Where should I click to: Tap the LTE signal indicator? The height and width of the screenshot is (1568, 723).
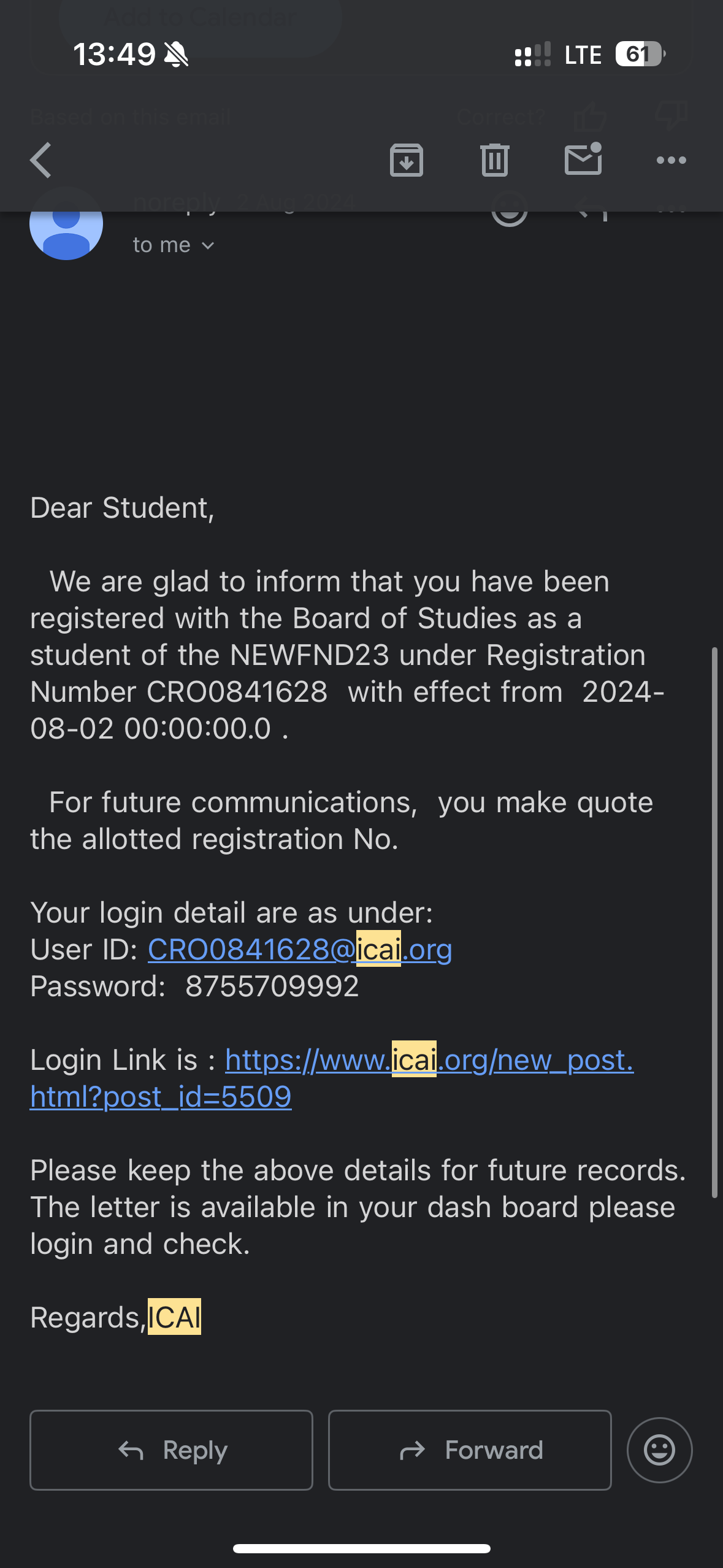(583, 55)
